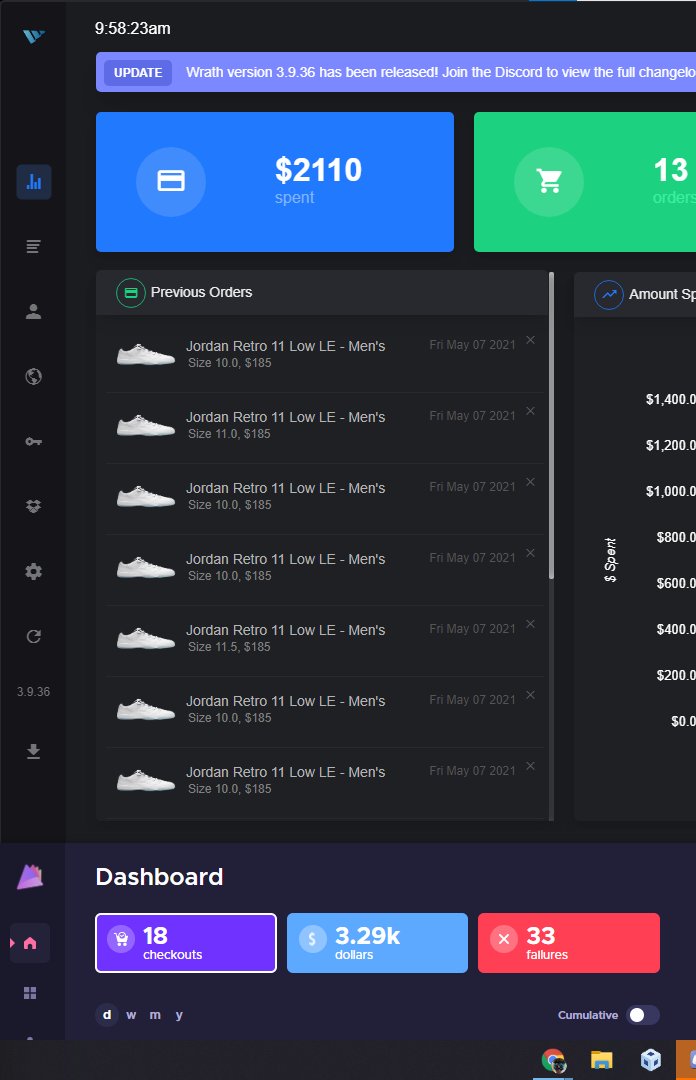
Task: Open Chrome from the taskbar
Action: tap(553, 1060)
